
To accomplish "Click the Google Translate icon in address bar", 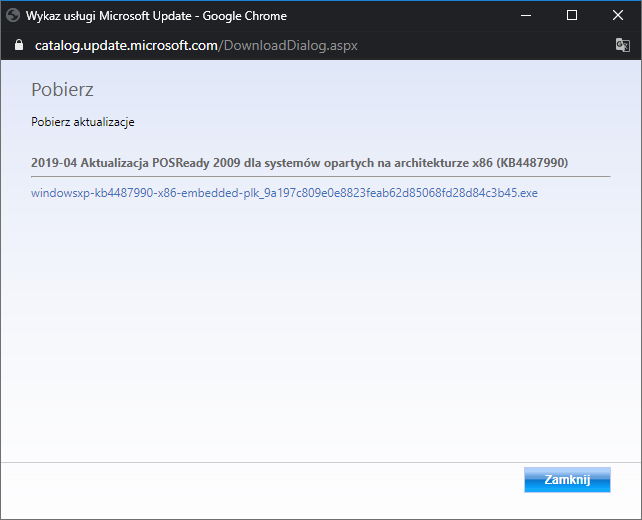I will tap(623, 45).
